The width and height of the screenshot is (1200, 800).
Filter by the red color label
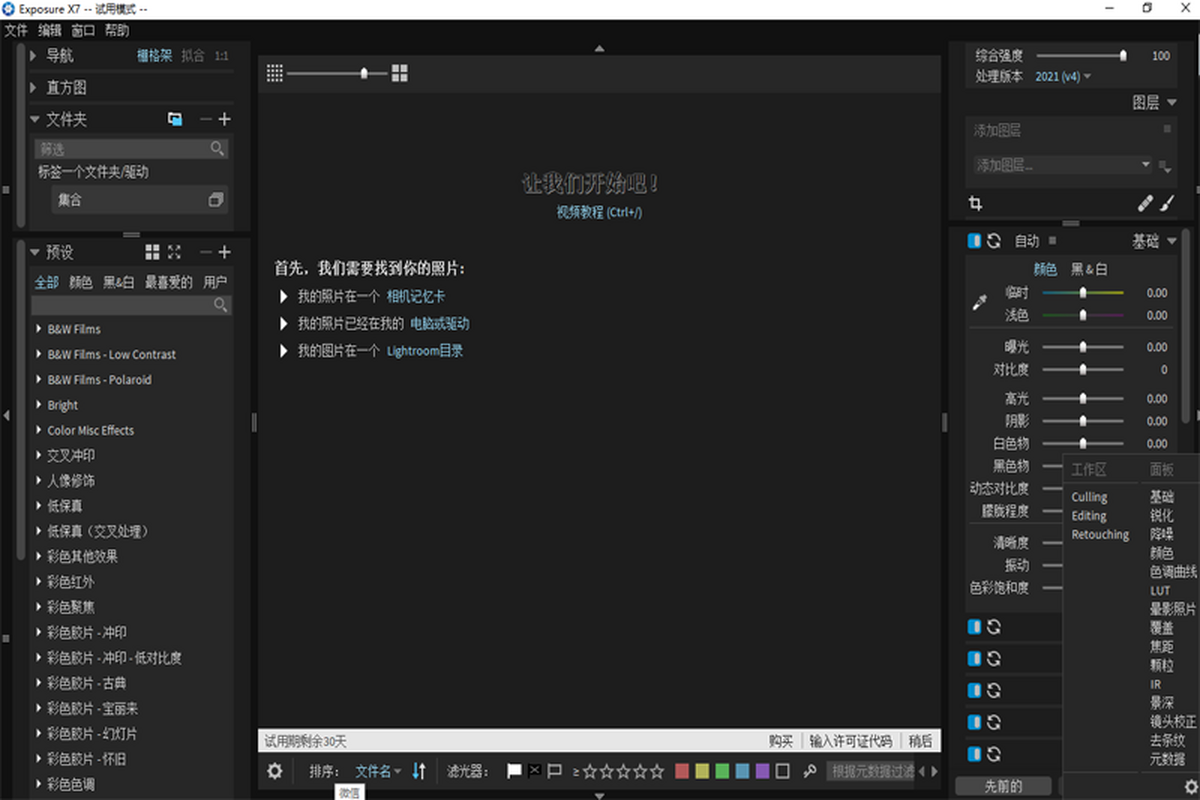(x=682, y=771)
